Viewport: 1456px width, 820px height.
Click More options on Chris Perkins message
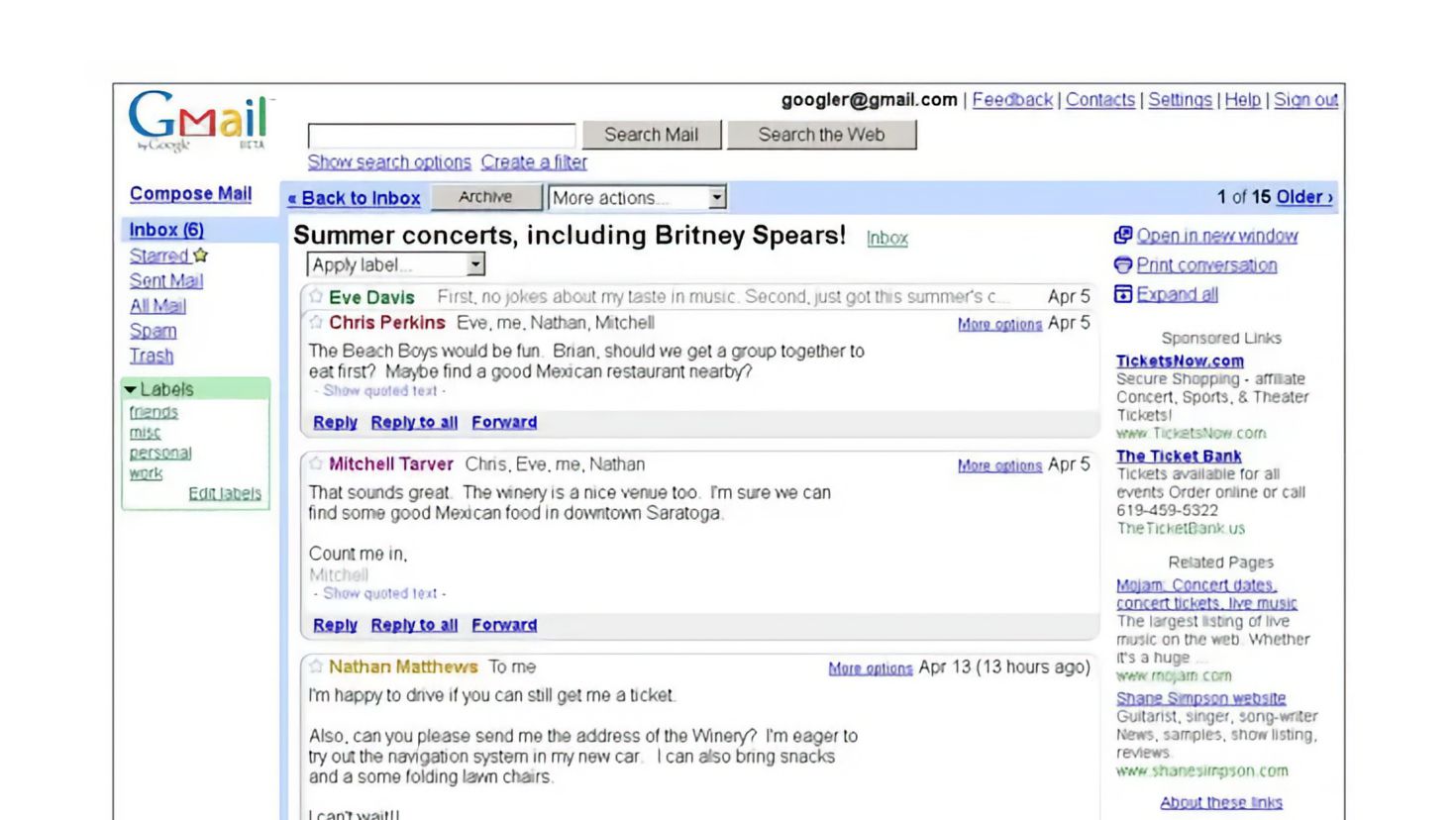[999, 324]
